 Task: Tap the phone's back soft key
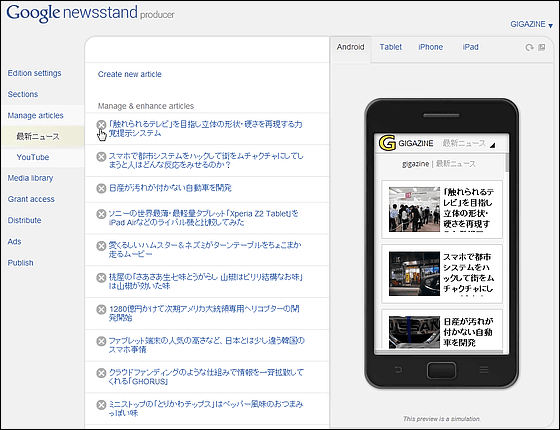pyautogui.click(x=398, y=369)
